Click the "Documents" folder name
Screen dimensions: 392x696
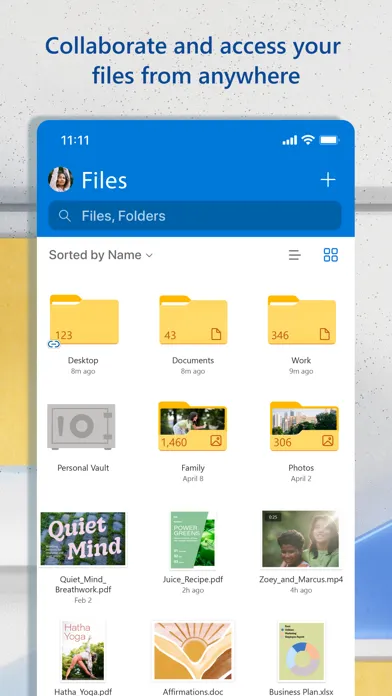(x=193, y=360)
